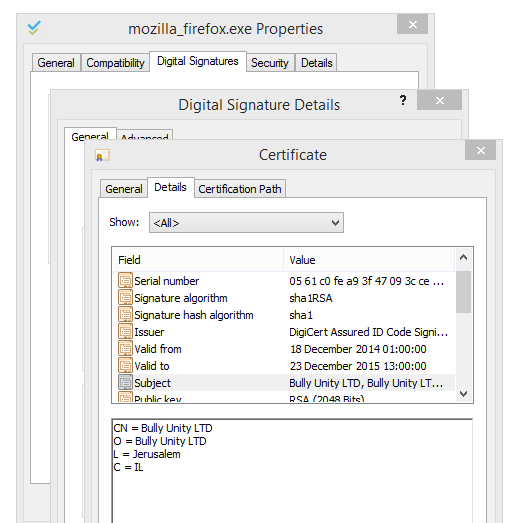Click the 23 December 2015 13:00:00 value
Viewport: 518px width, 523px height.
coord(358,366)
